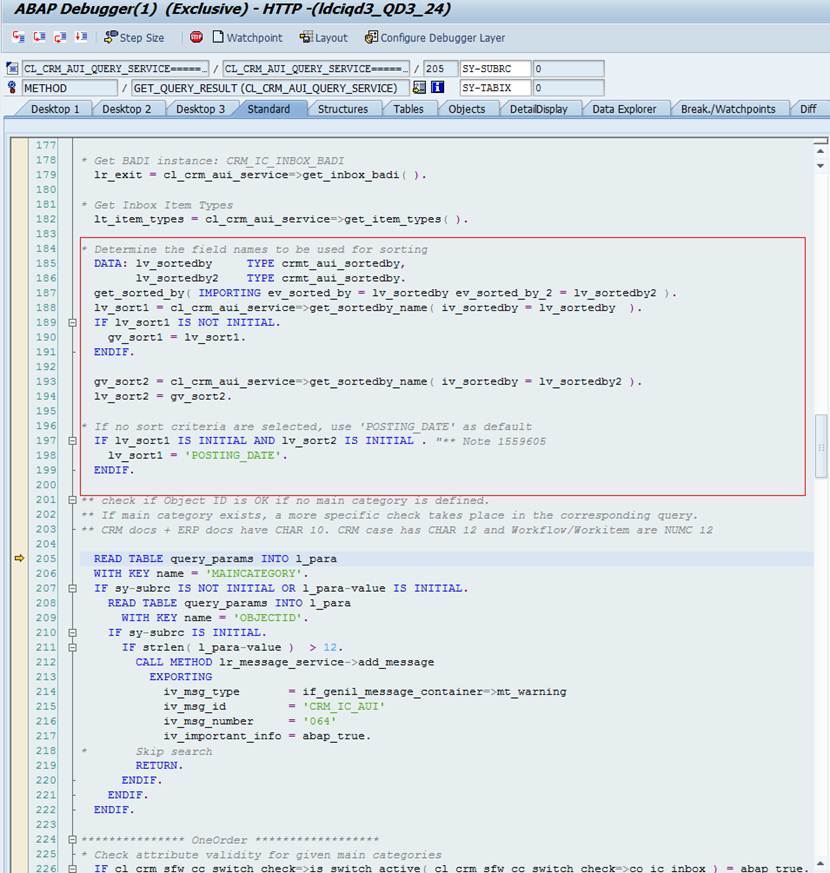Open Configure Debugger Layer
Image resolution: width=830 pixels, height=873 pixels.
[x=435, y=37]
